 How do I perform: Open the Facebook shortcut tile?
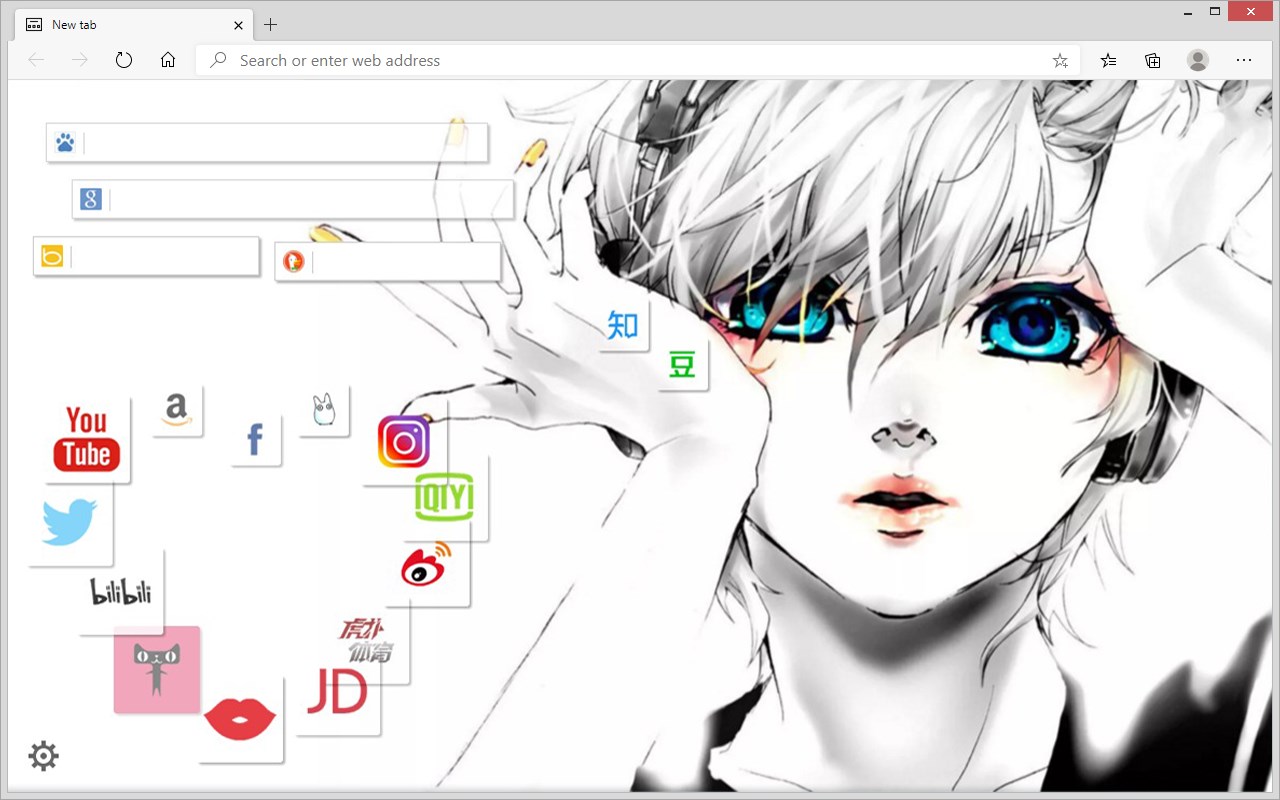(x=255, y=439)
